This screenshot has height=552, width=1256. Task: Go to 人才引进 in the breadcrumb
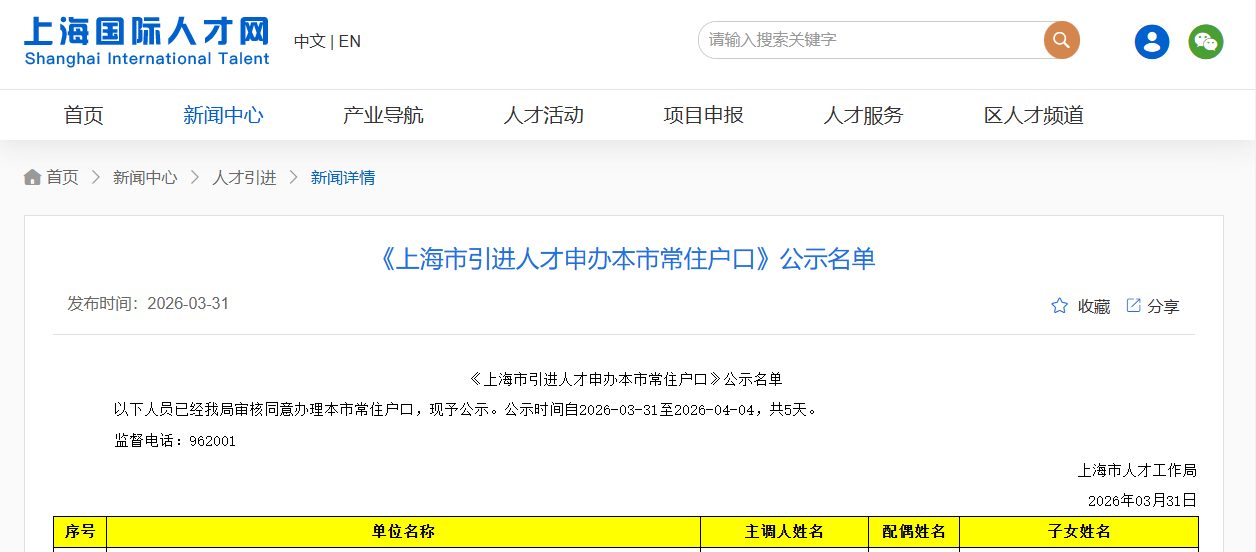tap(244, 177)
